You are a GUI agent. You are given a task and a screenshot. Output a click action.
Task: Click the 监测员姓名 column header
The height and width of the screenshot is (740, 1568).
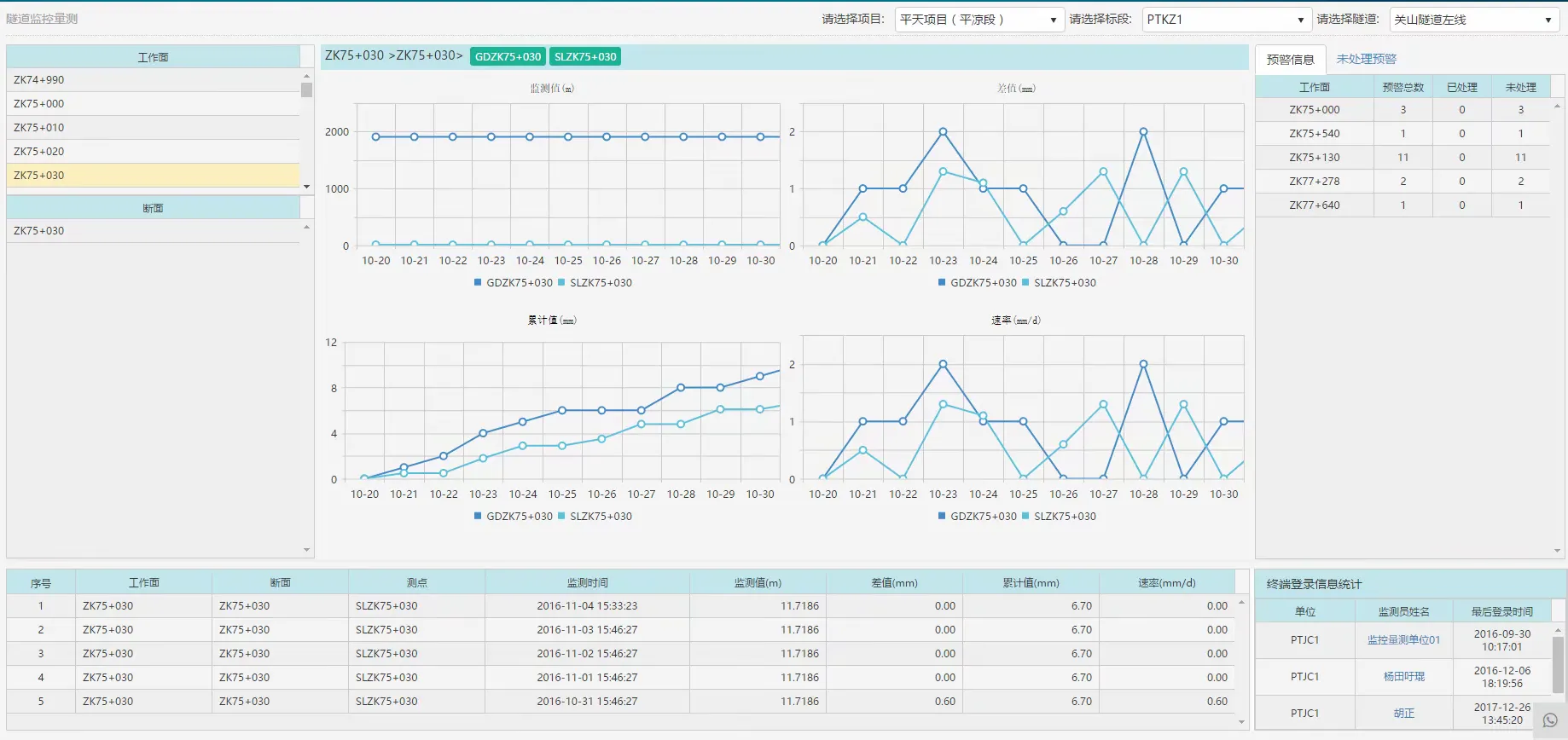click(x=1403, y=611)
